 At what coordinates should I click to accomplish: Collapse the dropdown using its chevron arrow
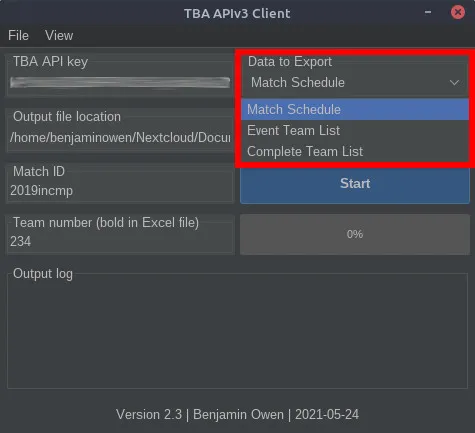[x=454, y=82]
